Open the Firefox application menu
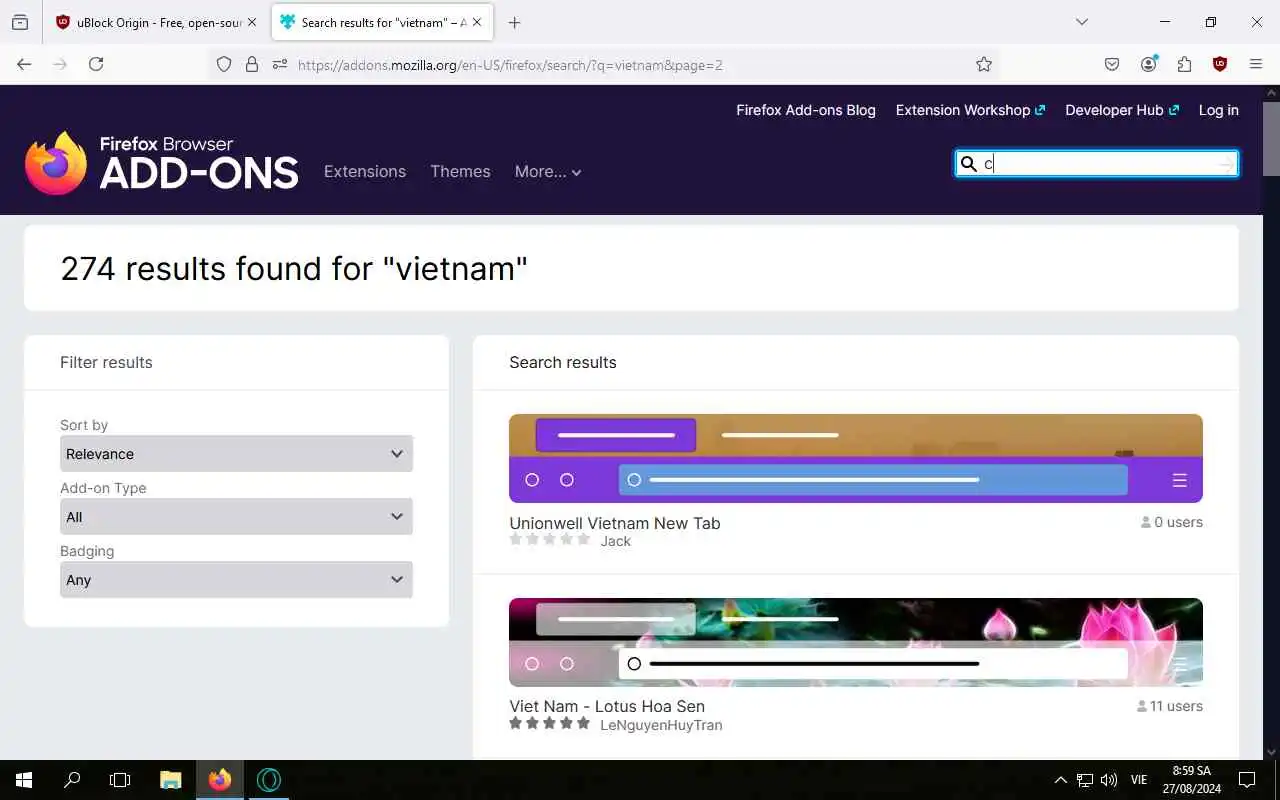Image resolution: width=1280 pixels, height=800 pixels. (1256, 64)
